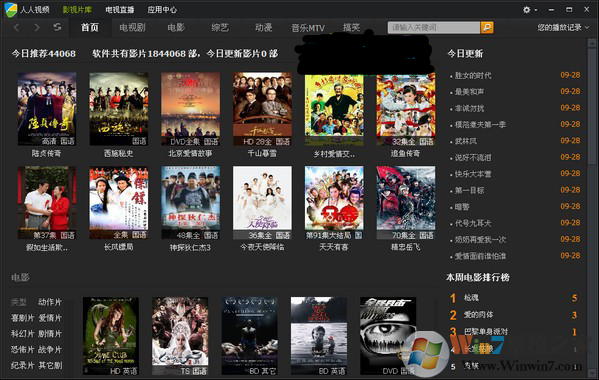Open the 今夜天使降临 poster thumbnail
Viewport: 599px width, 380px height.
click(262, 203)
